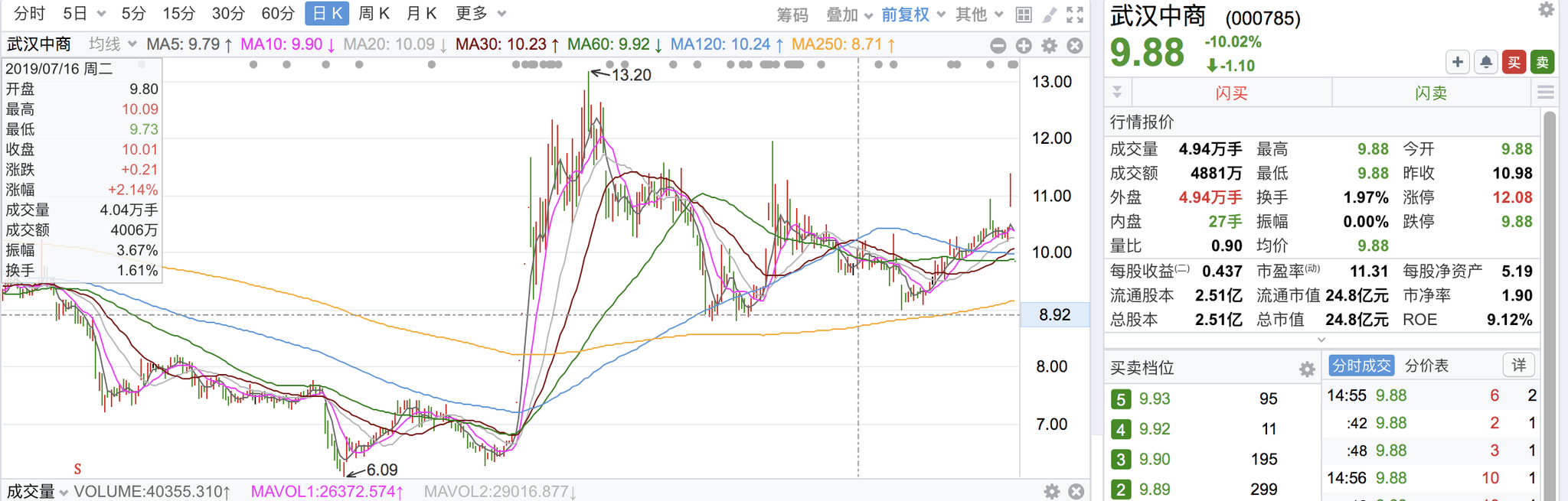Open the 叠加 overlay dropdown
The image size is (1568, 501).
pos(850,15)
